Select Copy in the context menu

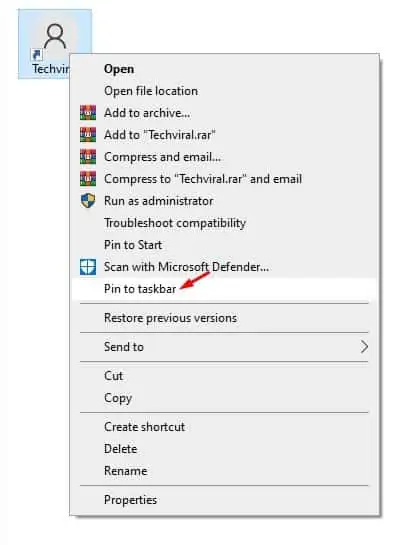tap(118, 398)
